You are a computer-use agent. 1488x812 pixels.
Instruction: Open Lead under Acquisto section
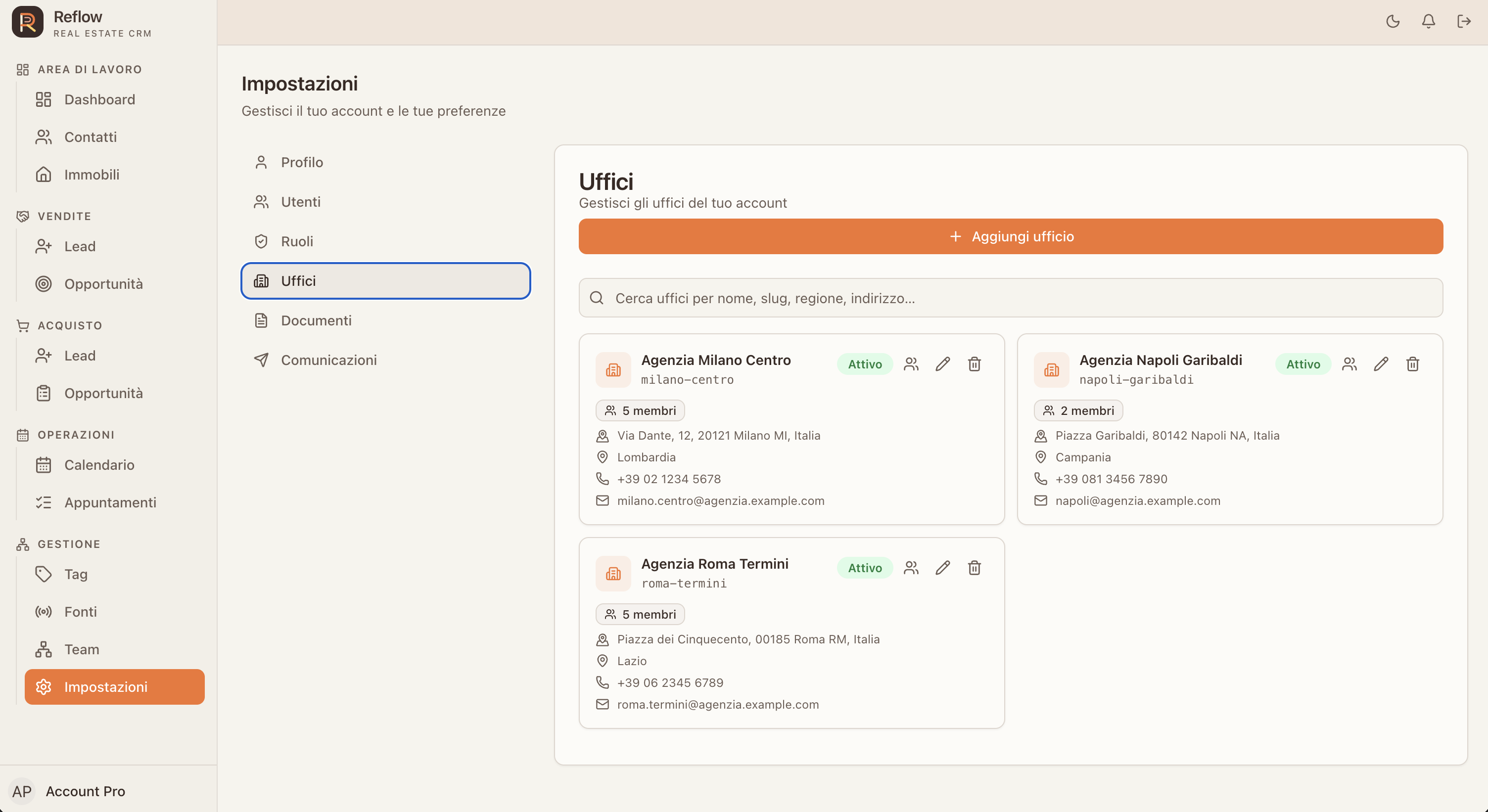pos(114,356)
